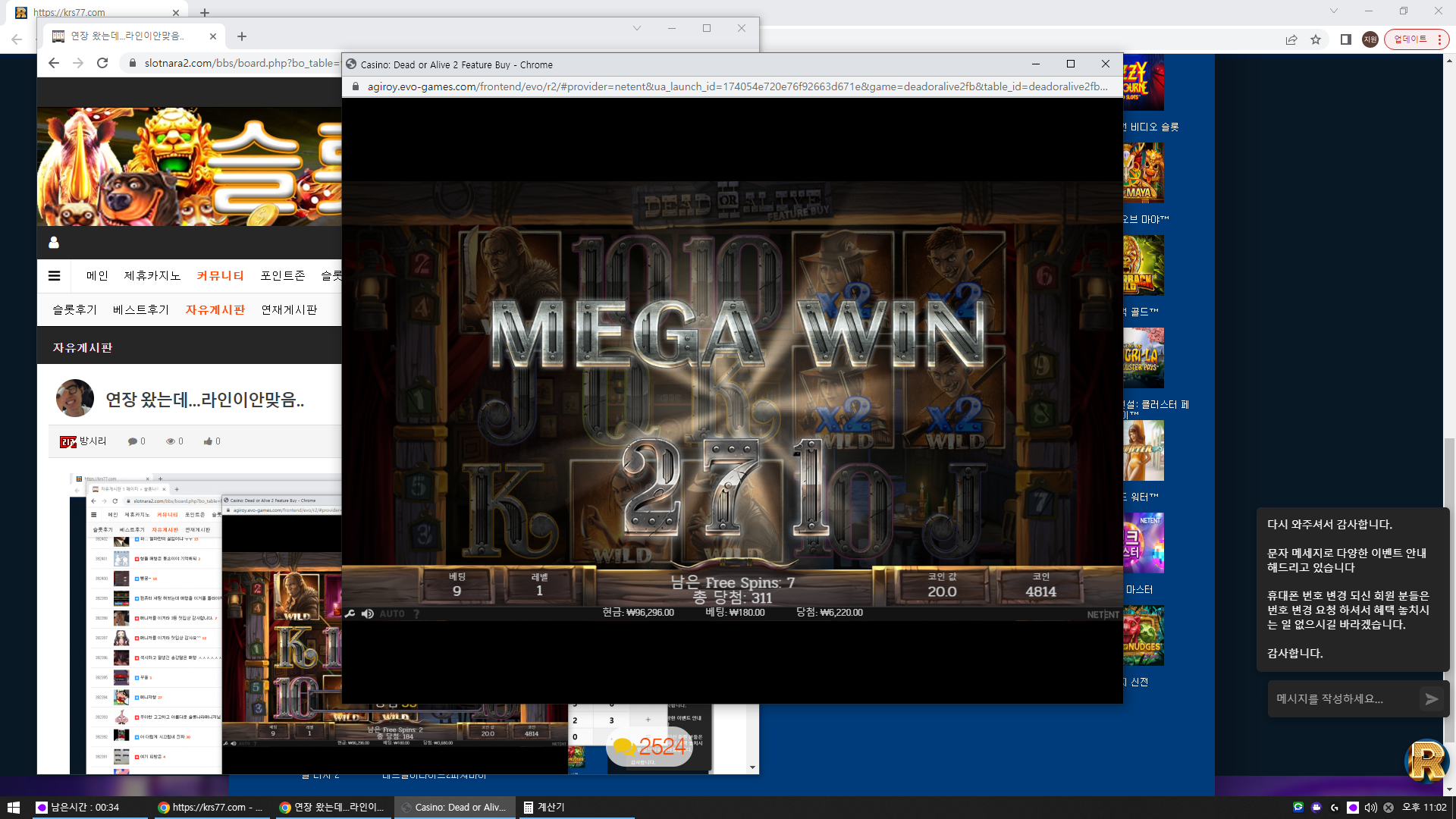Open the 제휴카지노 menu item
Viewport: 1456px width, 819px height.
(152, 276)
